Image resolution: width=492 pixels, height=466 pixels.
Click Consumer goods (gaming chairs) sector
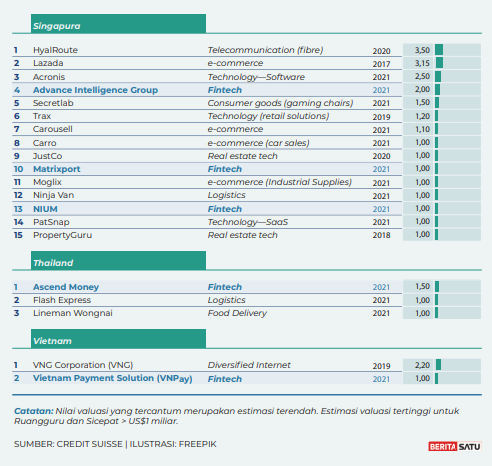280,103
